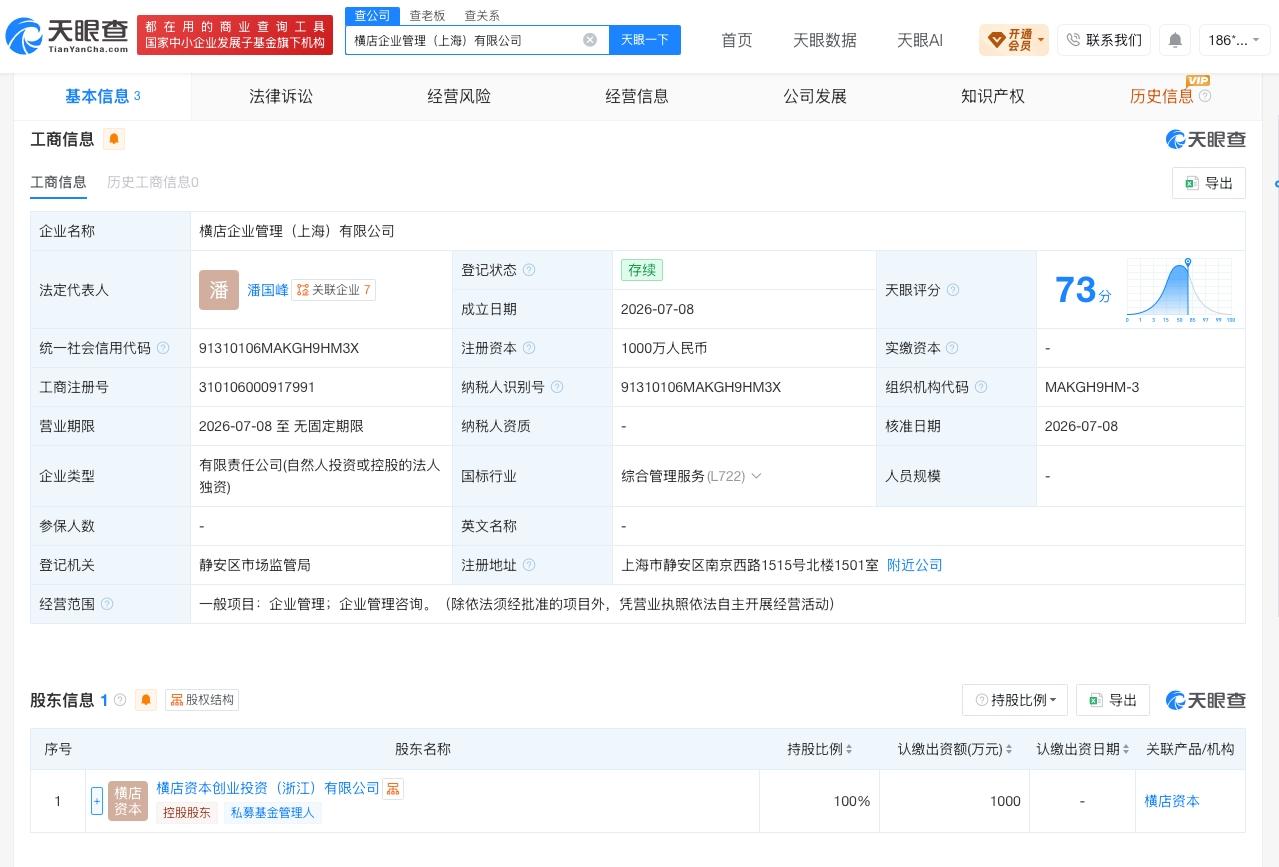Clear the search box text
This screenshot has height=867, width=1279.
pyautogui.click(x=590, y=40)
